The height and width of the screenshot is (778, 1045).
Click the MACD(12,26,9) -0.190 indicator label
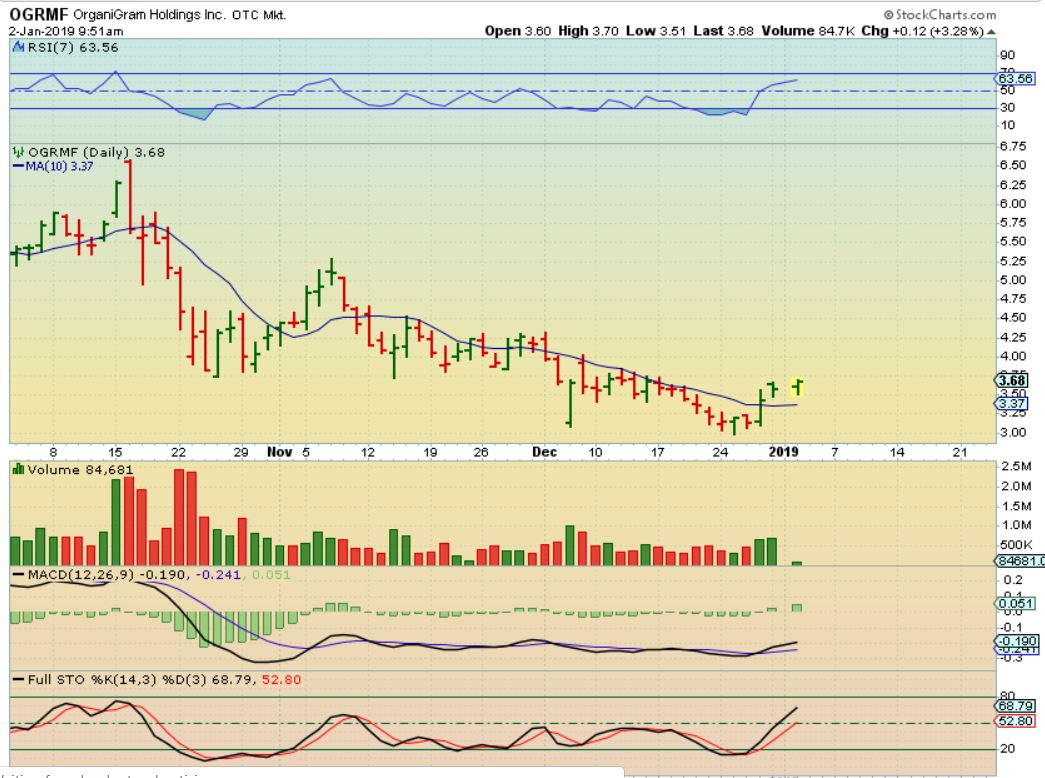pyautogui.click(x=109, y=575)
